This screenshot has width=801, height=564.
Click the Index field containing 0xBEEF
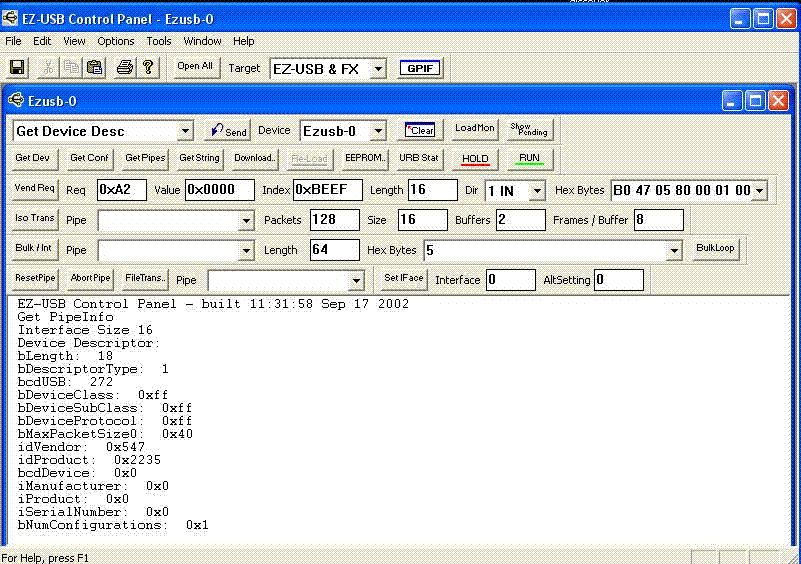(327, 190)
